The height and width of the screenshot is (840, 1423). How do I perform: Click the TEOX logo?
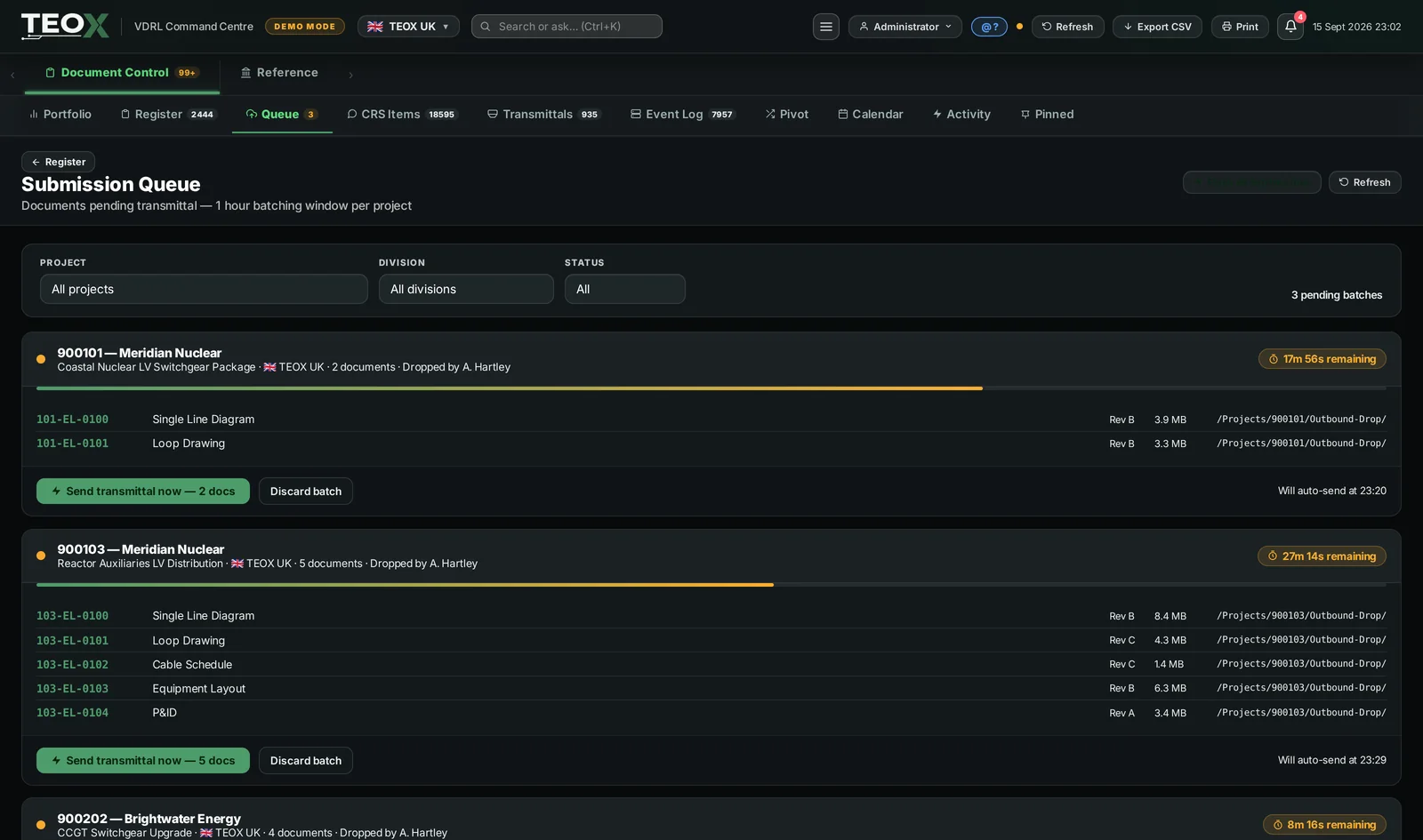65,26
